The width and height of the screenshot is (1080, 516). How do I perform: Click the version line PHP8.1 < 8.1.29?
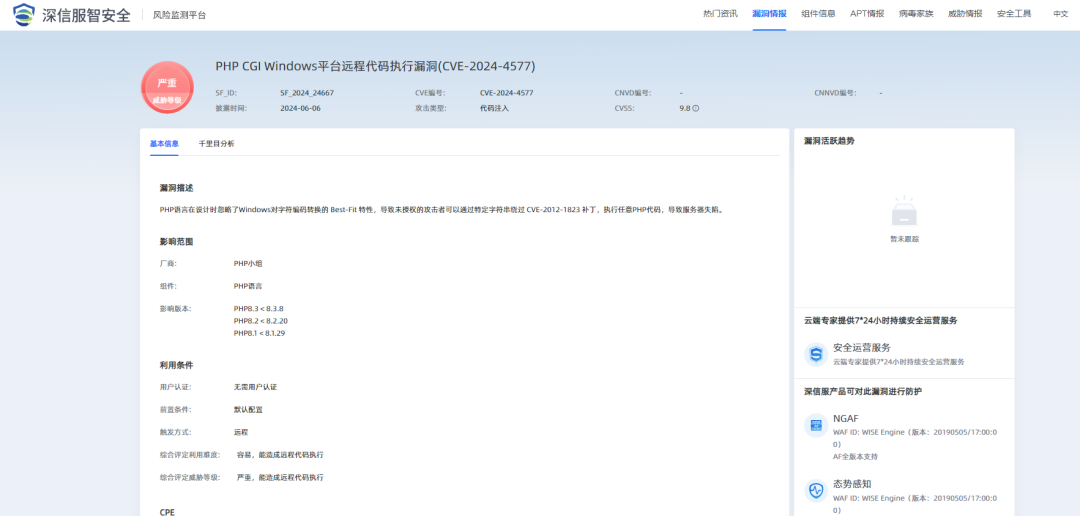(x=259, y=333)
